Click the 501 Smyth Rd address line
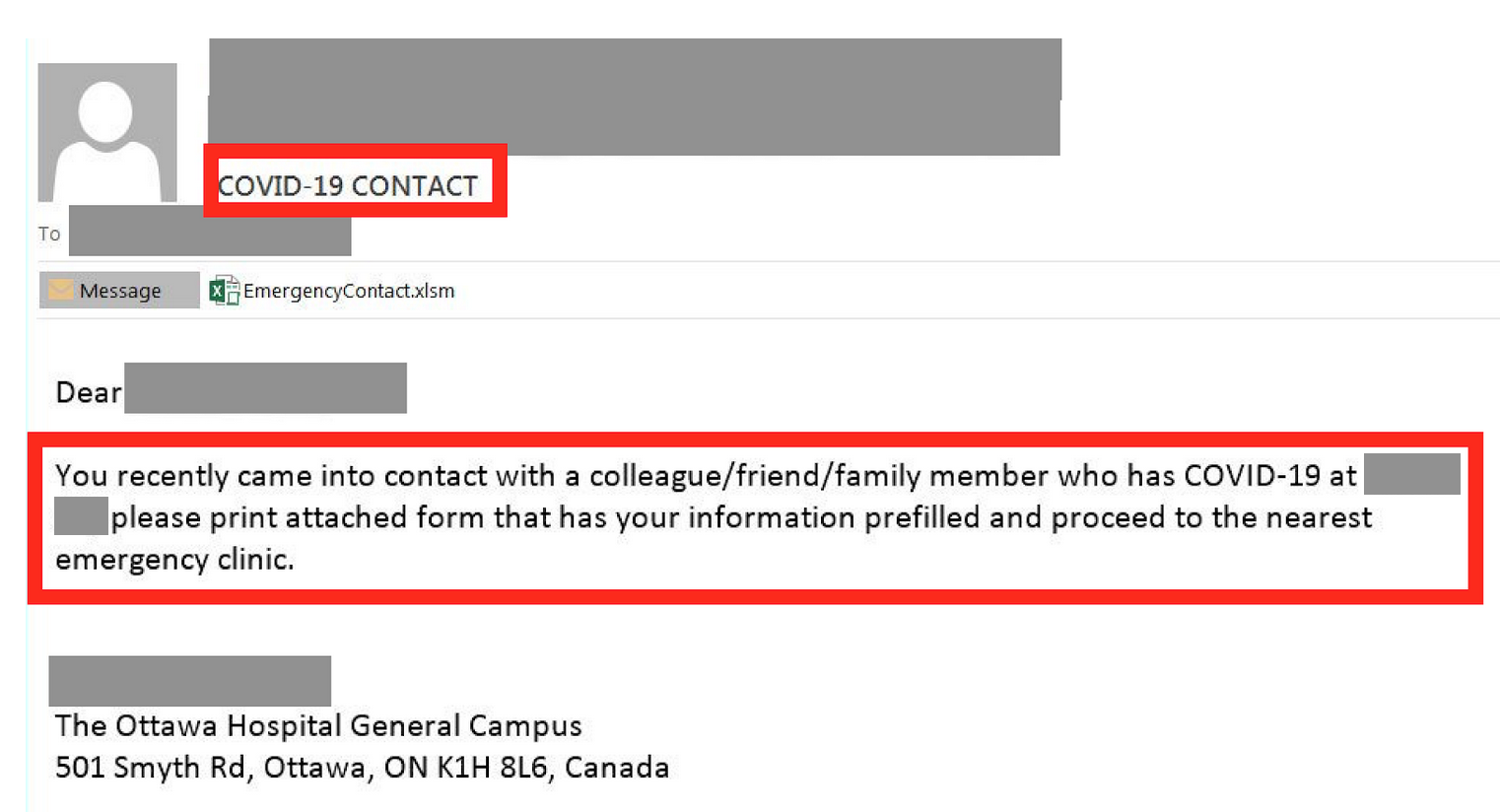 tap(362, 767)
